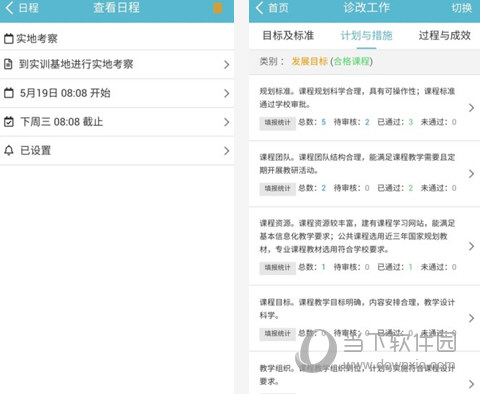Select the 5月19日 08:08 开始 start time

point(65,93)
